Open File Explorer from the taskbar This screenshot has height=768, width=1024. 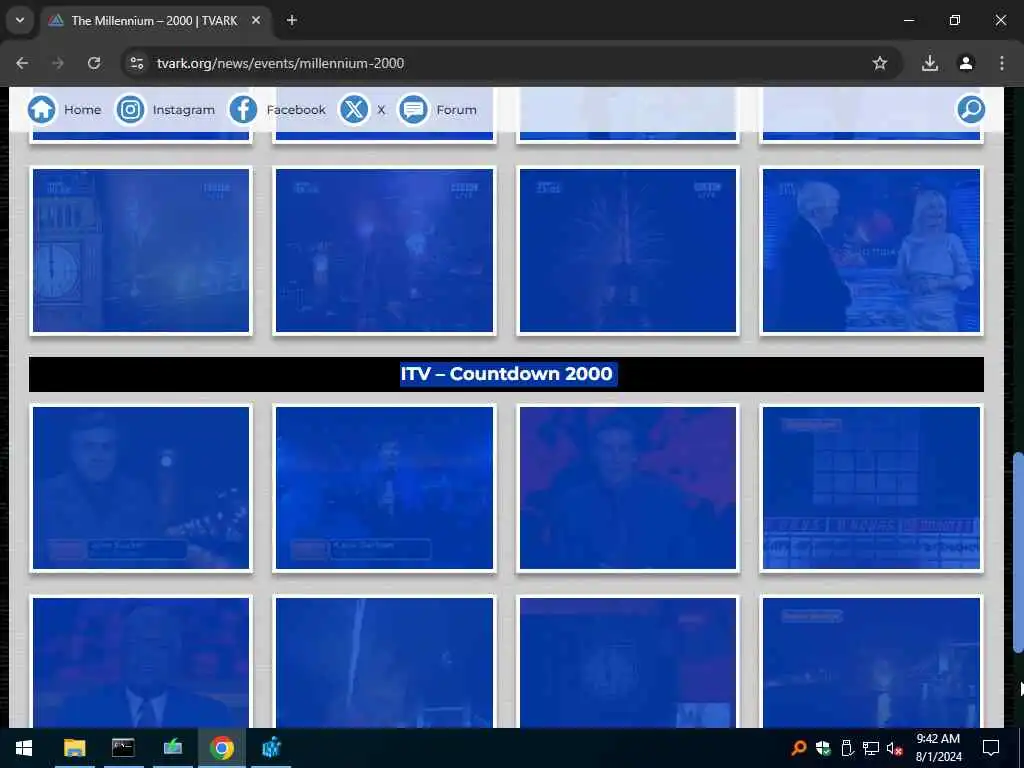74,748
